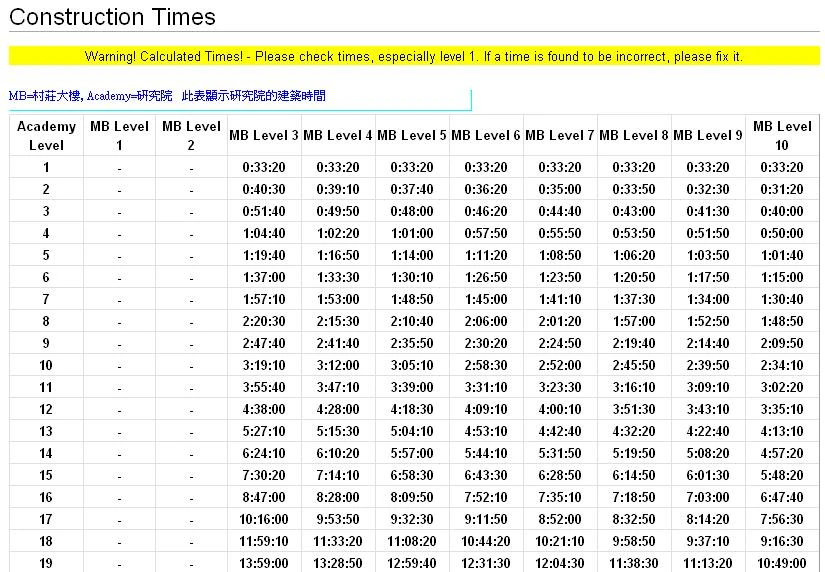
Task: Click the "0:50:00" cell in row 4
Action: 782,233
